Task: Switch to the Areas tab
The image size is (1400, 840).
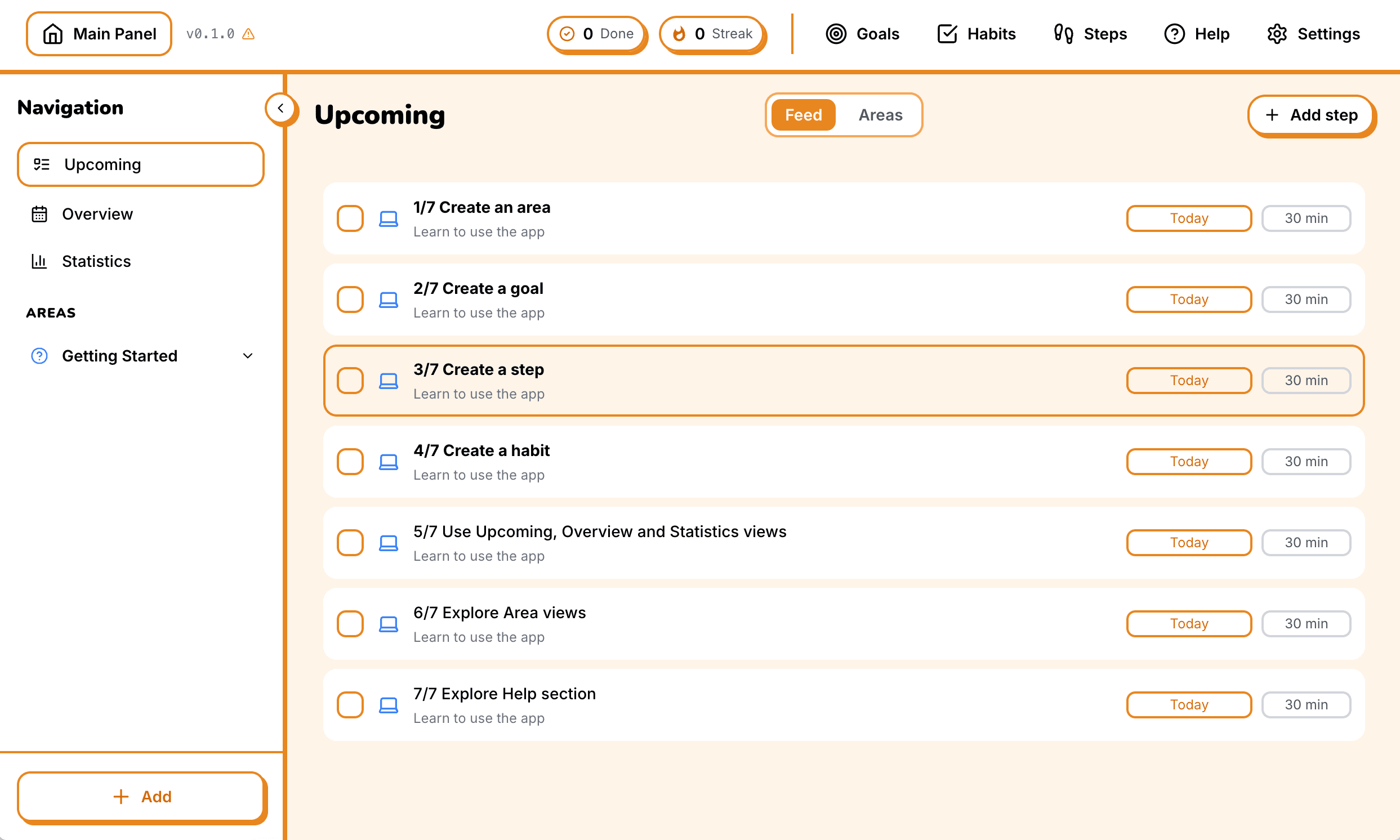Action: 880,115
